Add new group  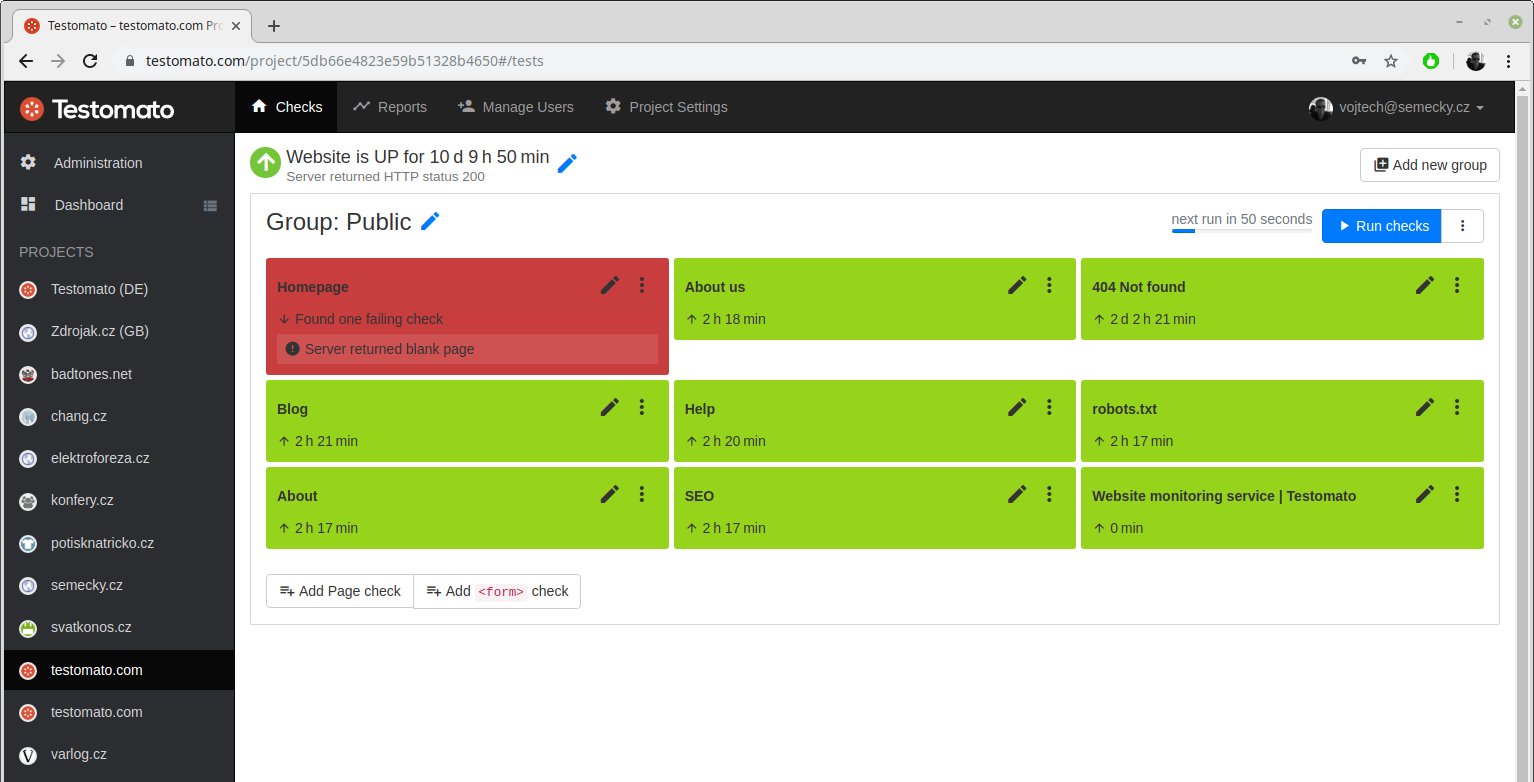point(1429,165)
